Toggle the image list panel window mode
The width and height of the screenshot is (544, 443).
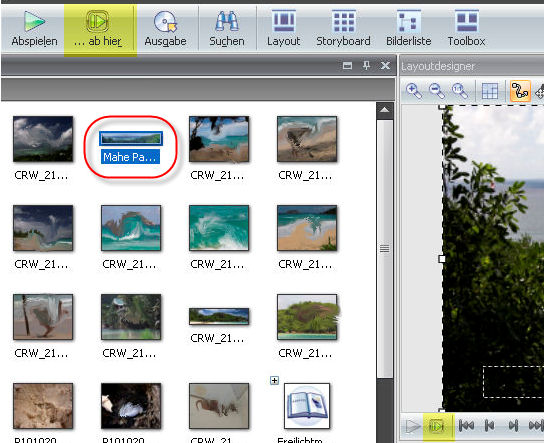347,65
